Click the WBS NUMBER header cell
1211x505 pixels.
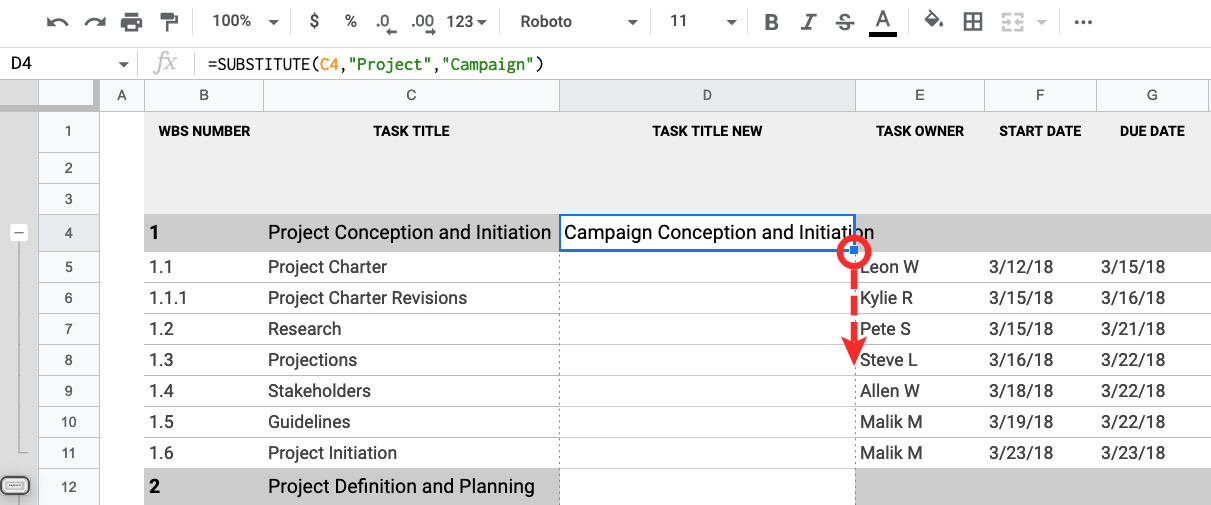pos(204,131)
